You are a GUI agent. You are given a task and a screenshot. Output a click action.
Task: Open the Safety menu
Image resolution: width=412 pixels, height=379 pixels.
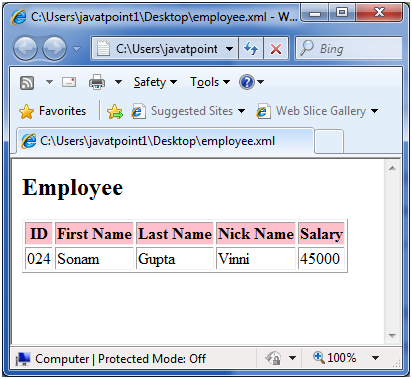(x=155, y=82)
